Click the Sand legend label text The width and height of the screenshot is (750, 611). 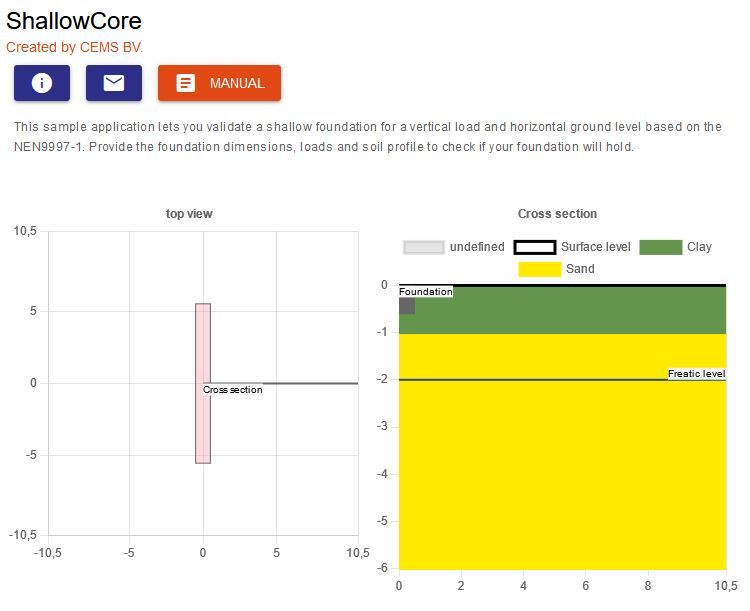(x=580, y=269)
